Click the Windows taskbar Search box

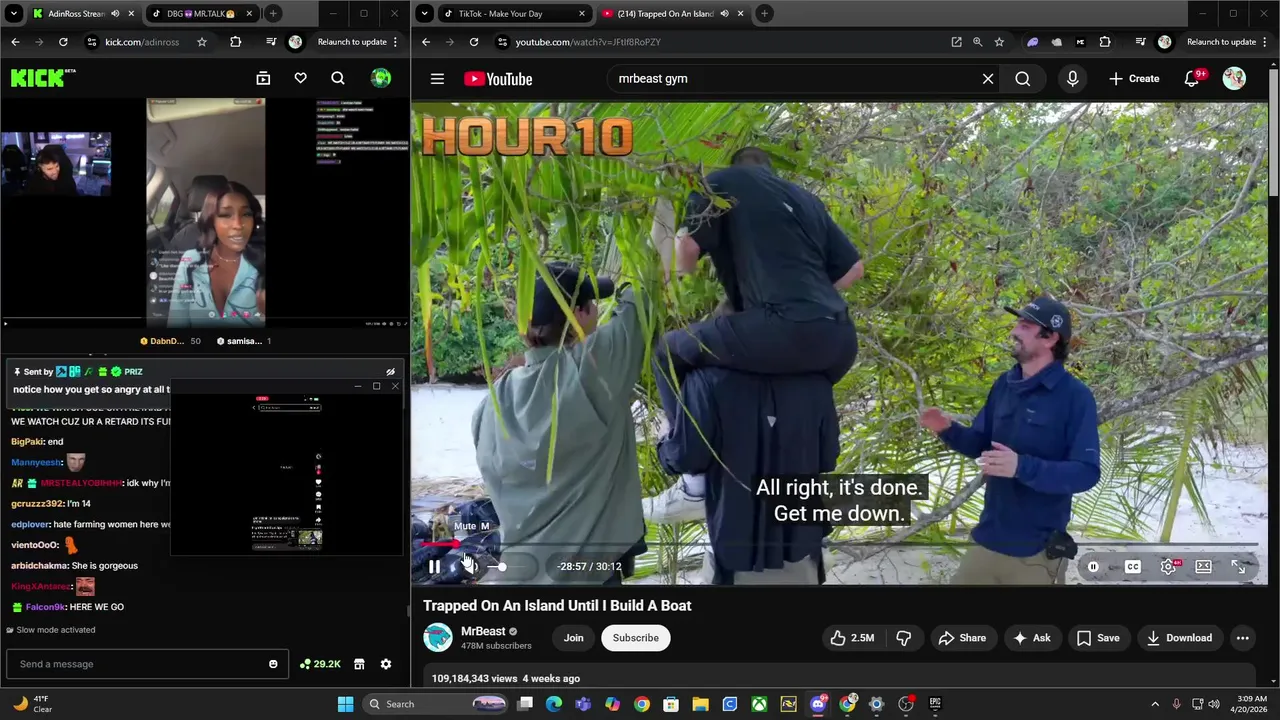pyautogui.click(x=434, y=704)
